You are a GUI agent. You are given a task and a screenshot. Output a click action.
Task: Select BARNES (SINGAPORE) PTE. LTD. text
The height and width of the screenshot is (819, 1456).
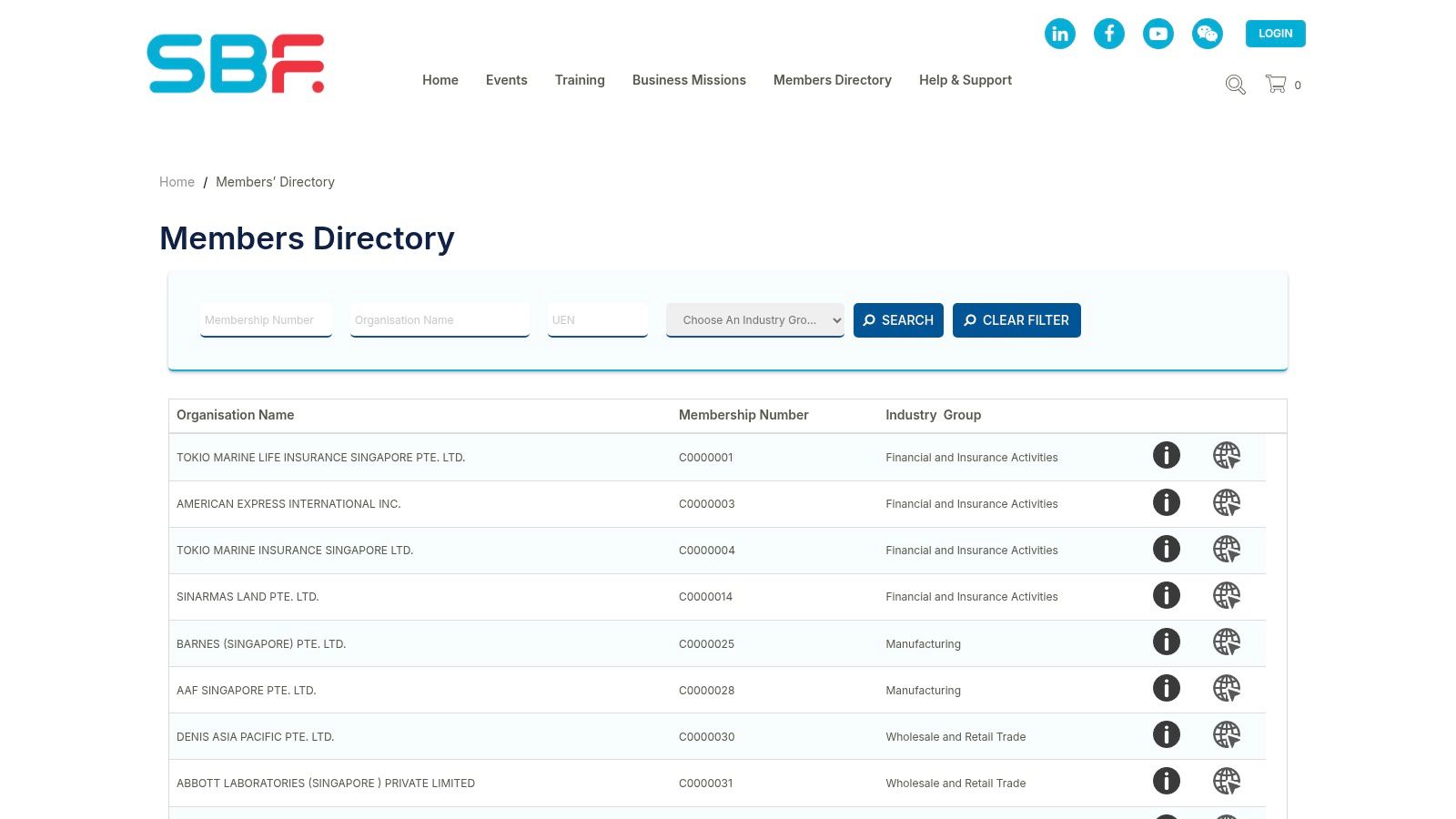[261, 644]
